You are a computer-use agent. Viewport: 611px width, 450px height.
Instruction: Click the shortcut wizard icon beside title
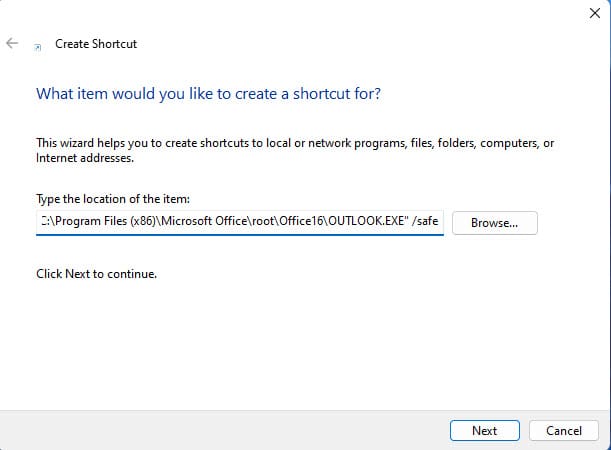pos(38,47)
